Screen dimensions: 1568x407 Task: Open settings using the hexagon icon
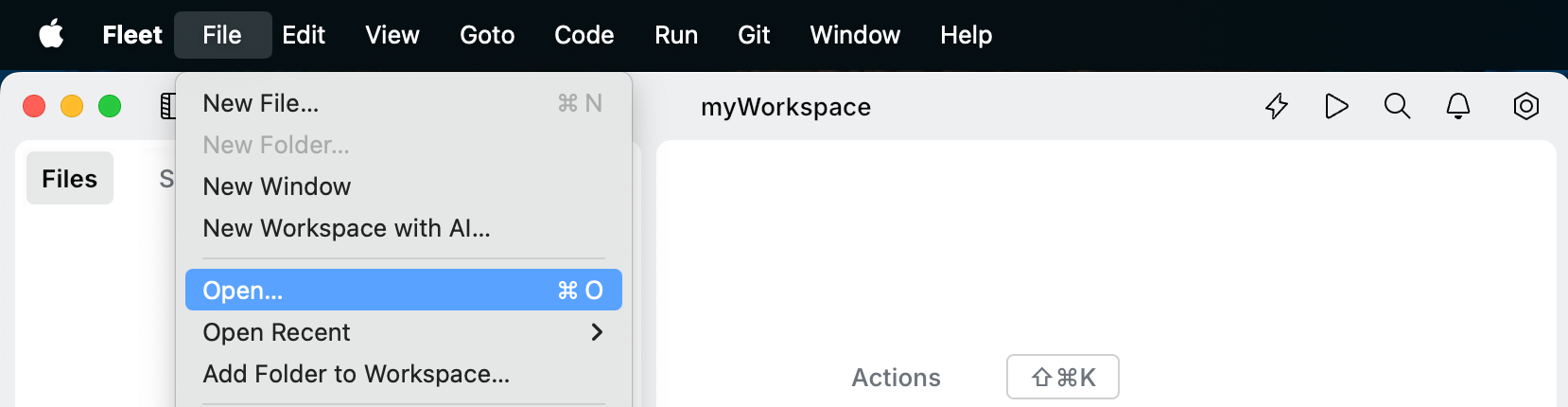point(1525,106)
